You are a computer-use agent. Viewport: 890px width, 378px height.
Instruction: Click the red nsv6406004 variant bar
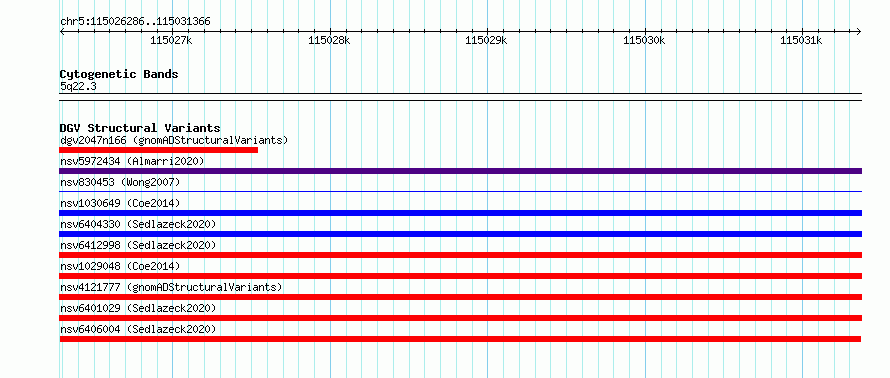point(460,339)
